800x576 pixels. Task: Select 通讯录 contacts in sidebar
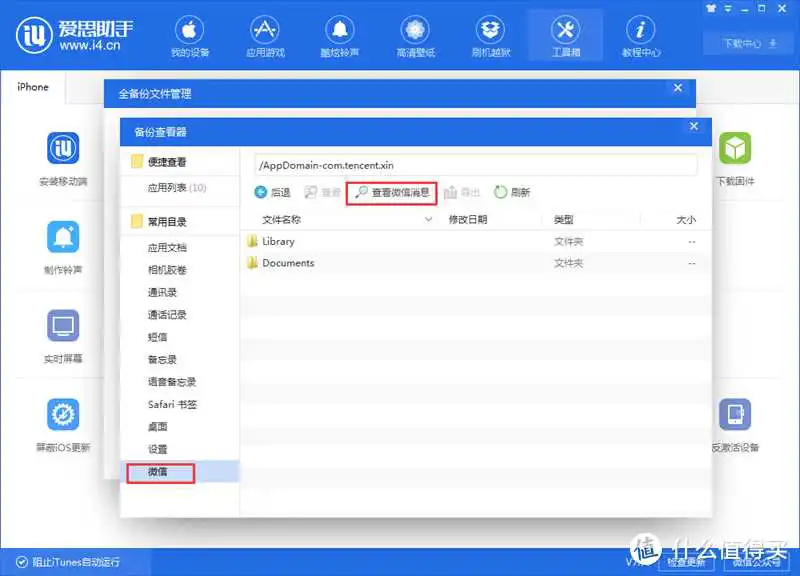tap(162, 292)
